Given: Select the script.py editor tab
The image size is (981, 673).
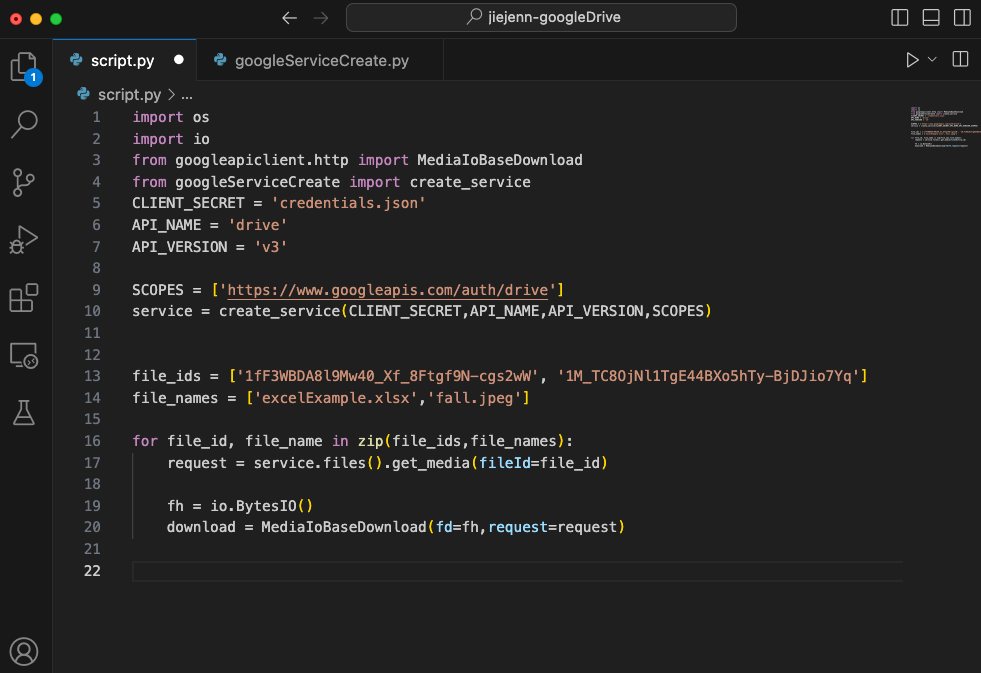Looking at the screenshot, I should click(x=125, y=61).
